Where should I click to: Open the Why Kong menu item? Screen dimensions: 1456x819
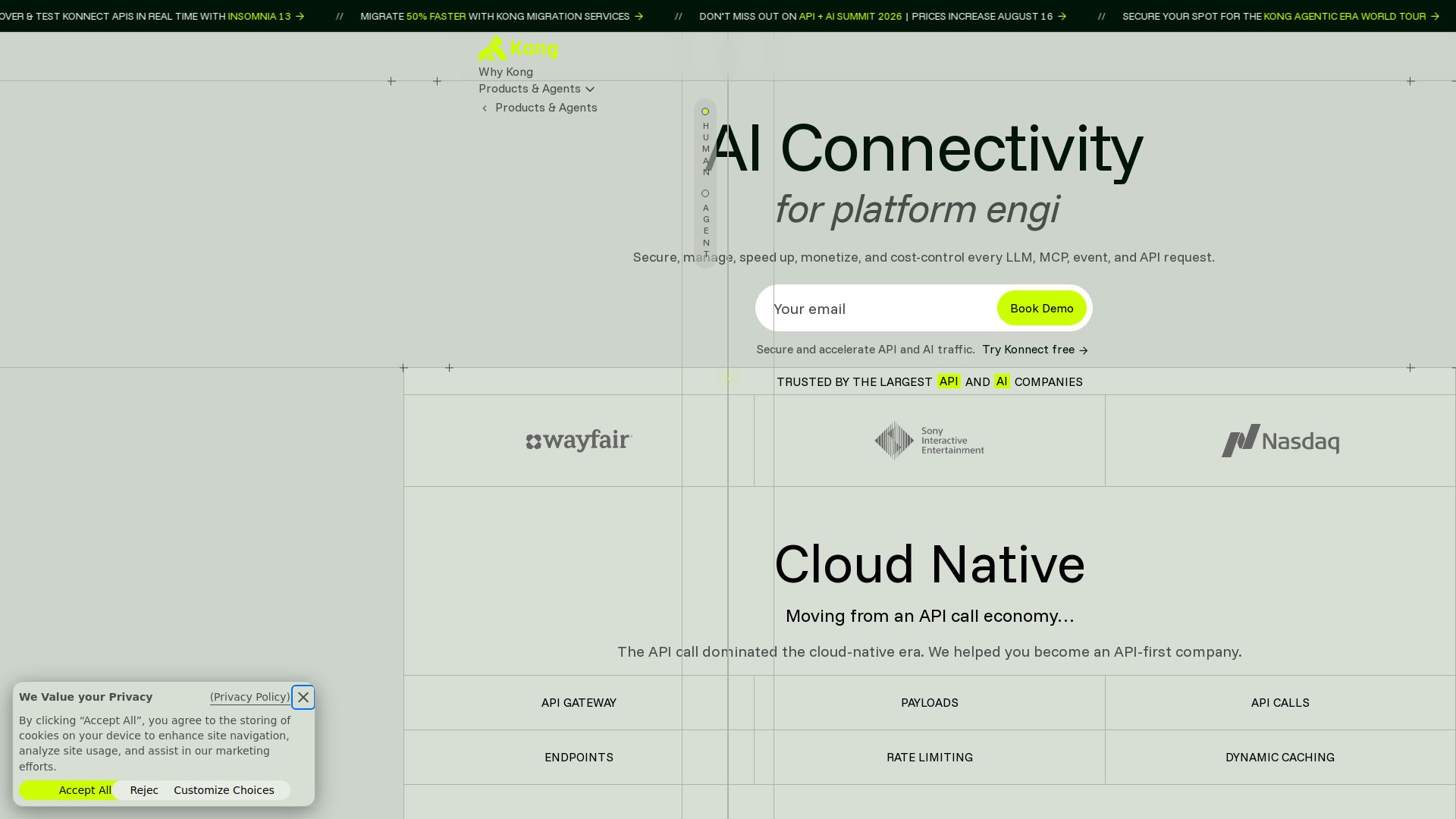pyautogui.click(x=506, y=72)
